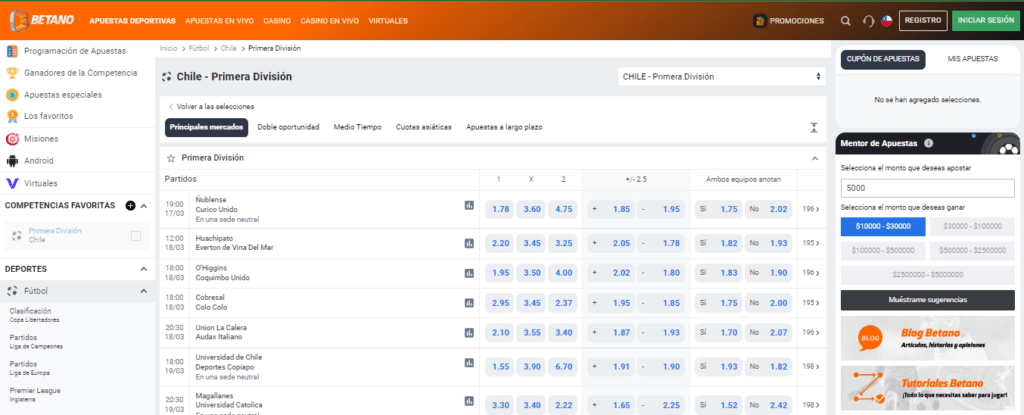The image size is (1024, 415).
Task: Go back via Volver a las selecciones
Action: 211,107
